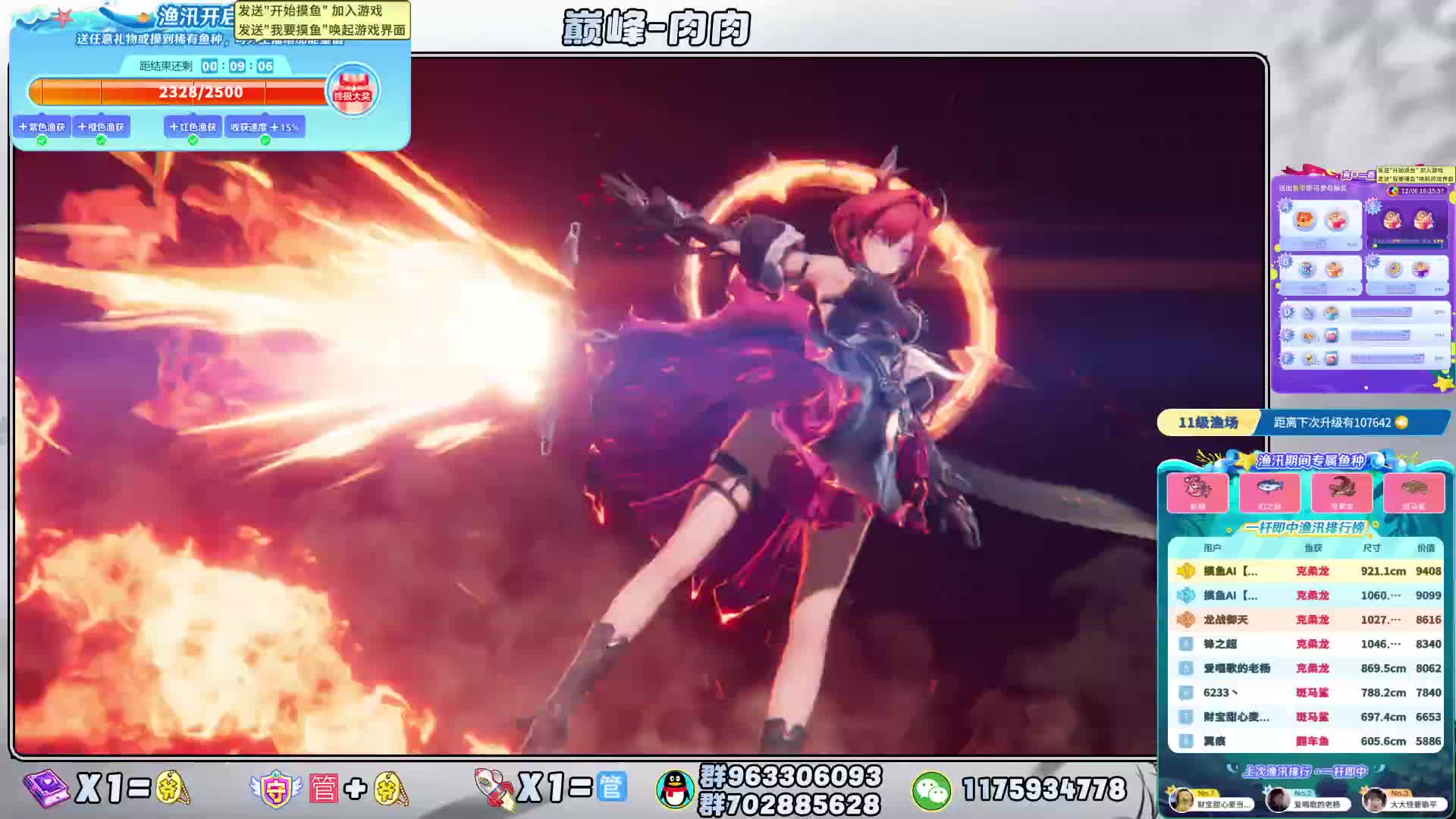This screenshot has width=1456, height=819.
Task: Click the 龙战御天 third-place ranking row
Action: click(1306, 620)
